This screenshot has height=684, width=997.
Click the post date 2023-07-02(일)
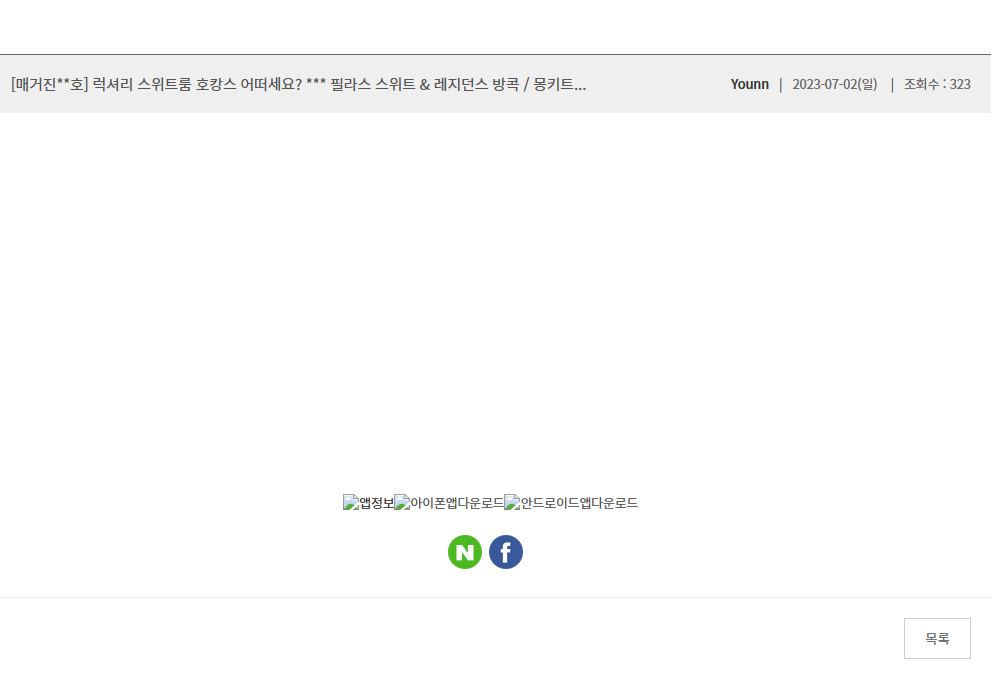tap(834, 84)
